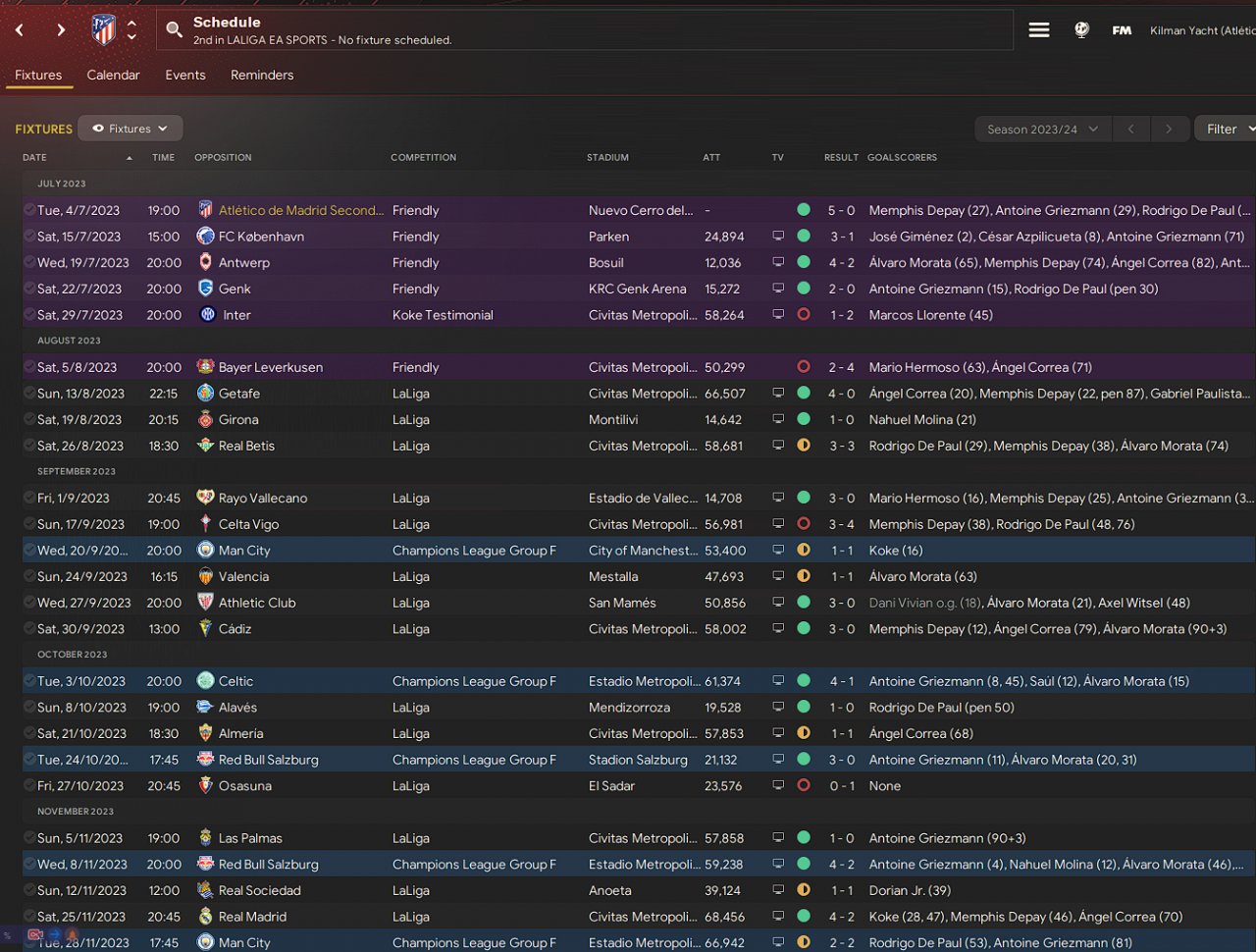Click the 3 - 4 result against Celta Vigo
The height and width of the screenshot is (952, 1256).
point(841,524)
